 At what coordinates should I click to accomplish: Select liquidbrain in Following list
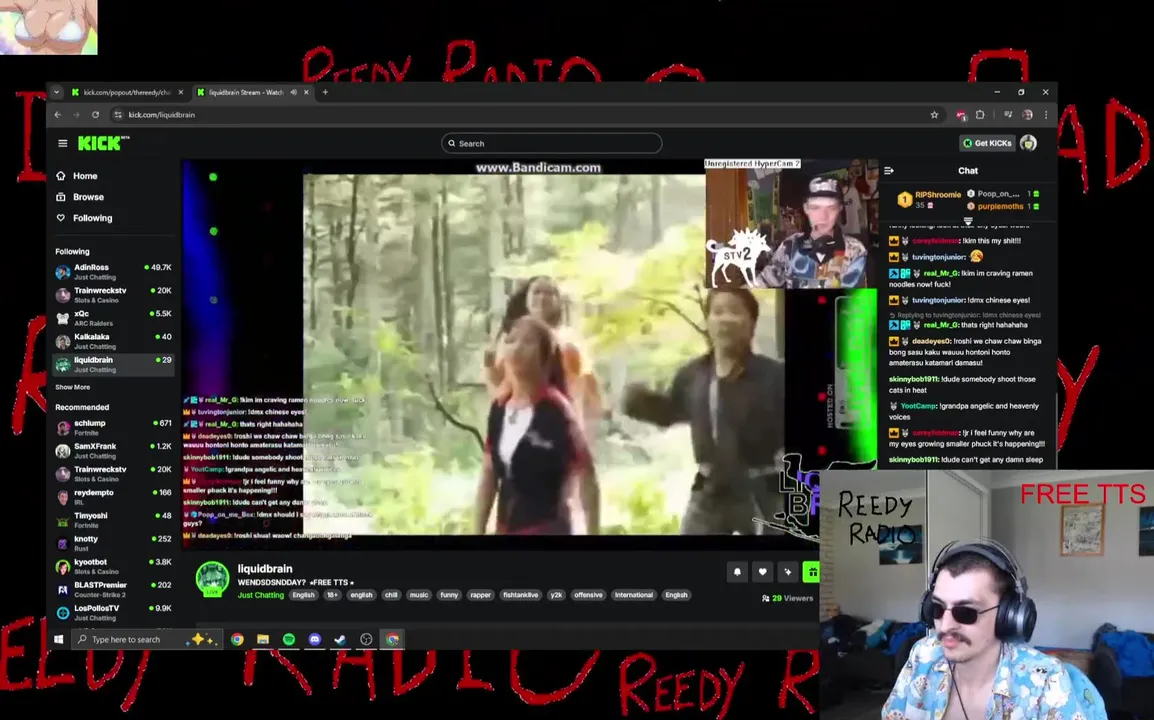[x=113, y=364]
